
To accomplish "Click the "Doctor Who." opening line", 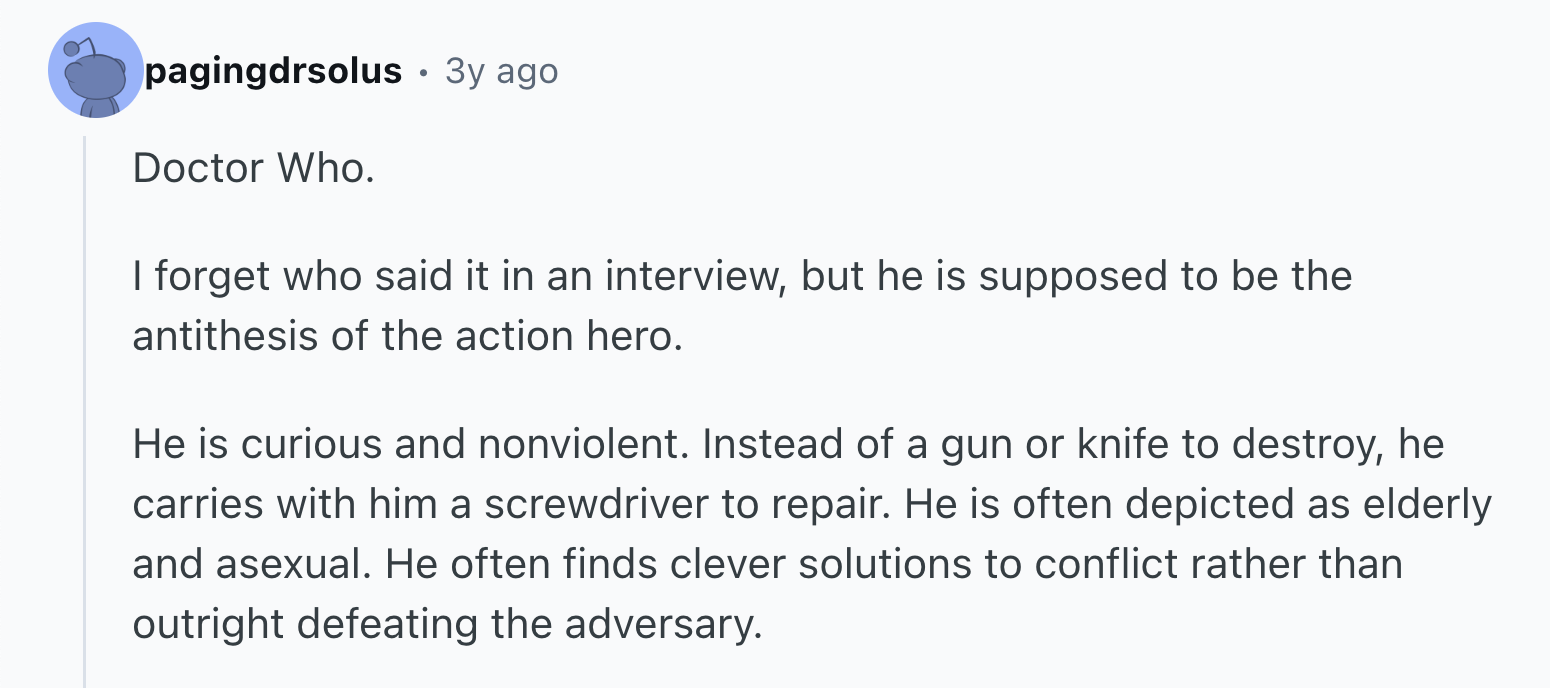I will (x=253, y=168).
